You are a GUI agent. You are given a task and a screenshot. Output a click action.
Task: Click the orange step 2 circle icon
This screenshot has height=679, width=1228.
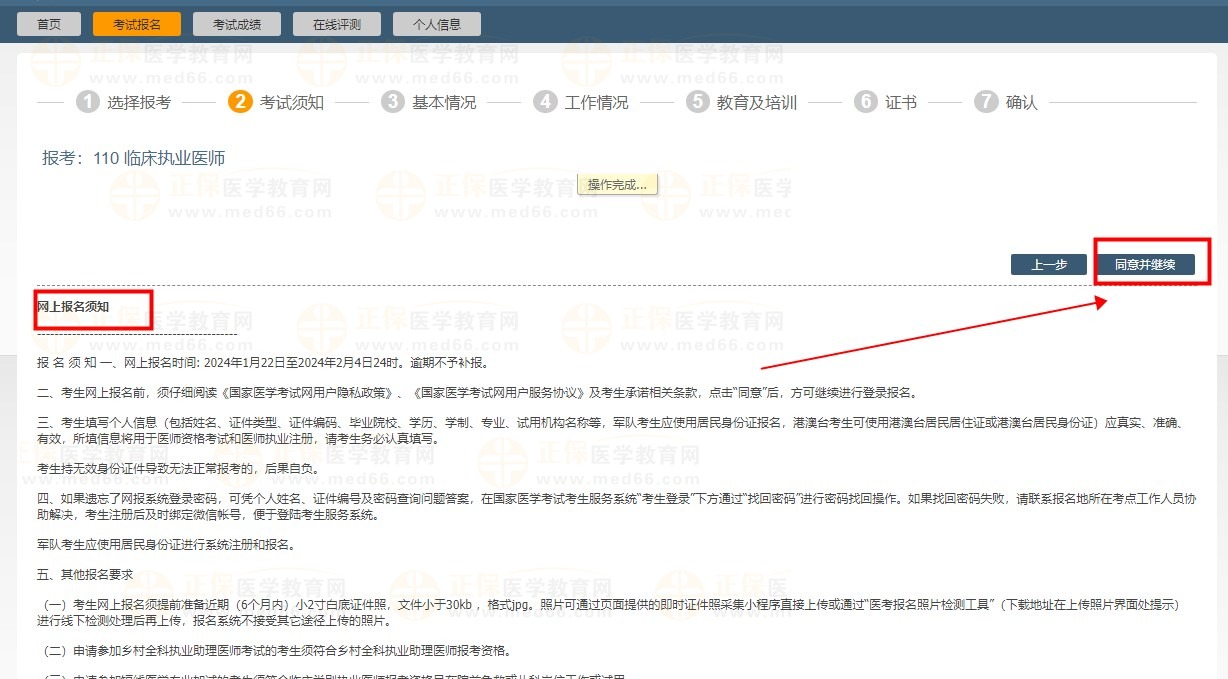click(240, 102)
